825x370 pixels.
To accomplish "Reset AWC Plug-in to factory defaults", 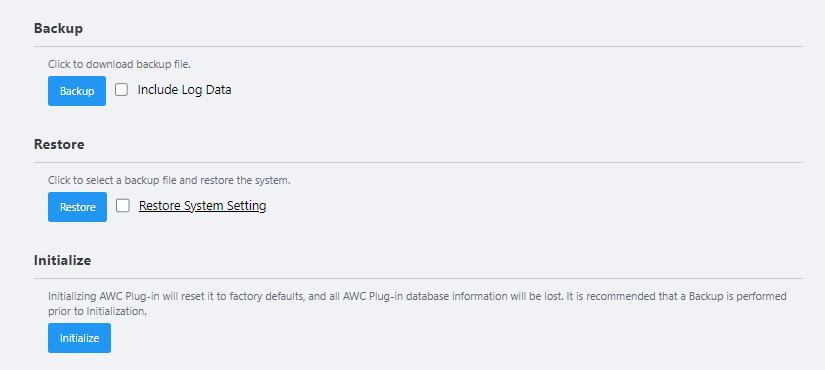I will [79, 338].
